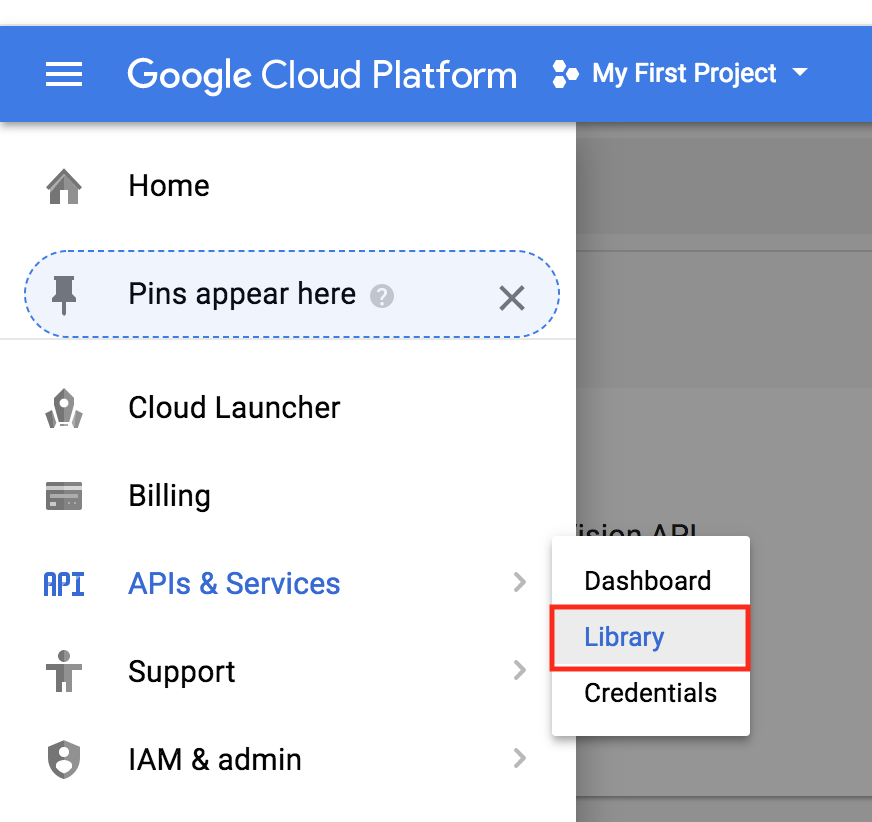Click the pin icon in pins area

click(64, 295)
